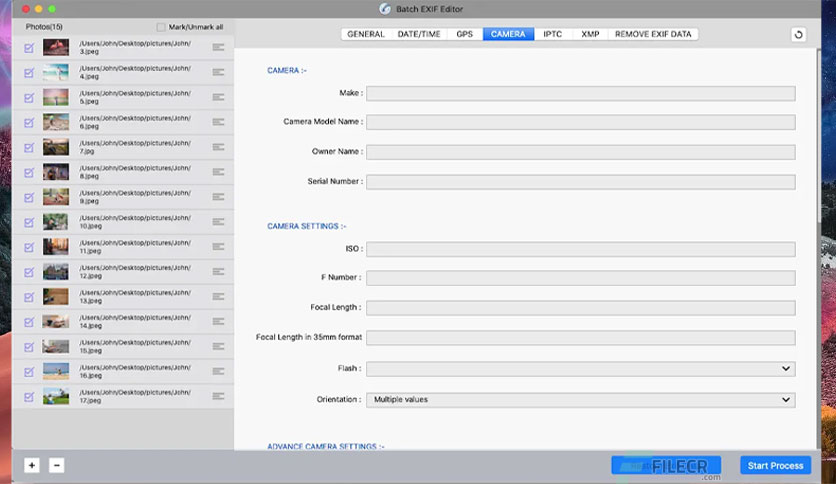Uncheck the 4.jpeg photo checkbox
836x484 pixels.
tap(29, 72)
